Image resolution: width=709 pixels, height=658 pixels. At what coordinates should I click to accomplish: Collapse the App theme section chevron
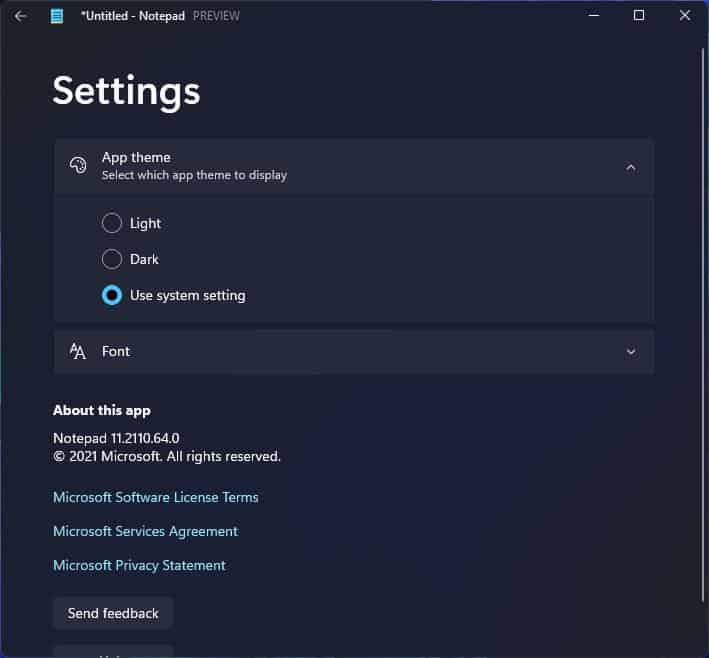point(631,168)
